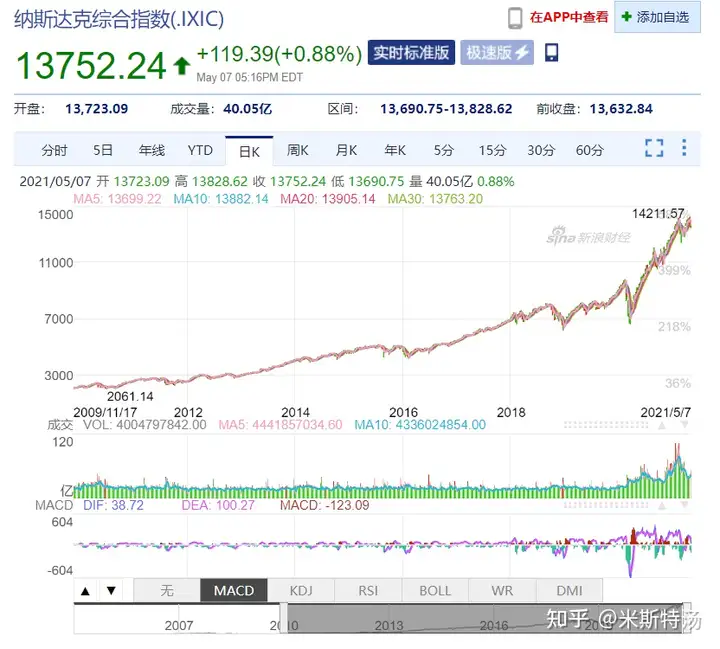The width and height of the screenshot is (720, 649).
Task: Click the 14211.57 high price label
Action: [658, 214]
